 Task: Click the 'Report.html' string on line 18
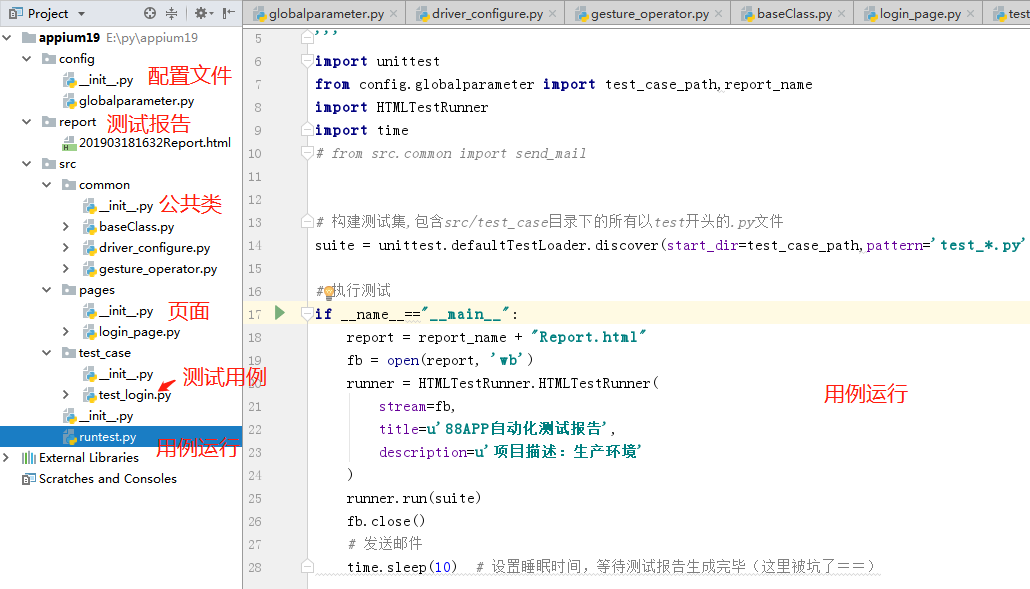589,337
